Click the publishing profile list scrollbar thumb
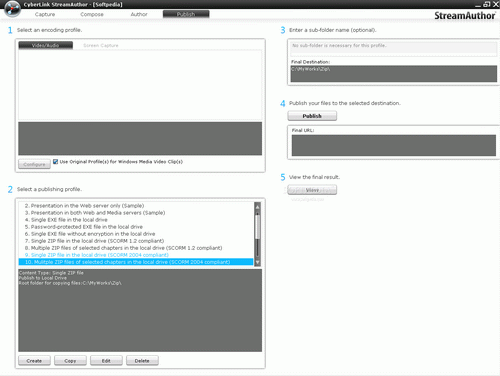 tap(257, 227)
